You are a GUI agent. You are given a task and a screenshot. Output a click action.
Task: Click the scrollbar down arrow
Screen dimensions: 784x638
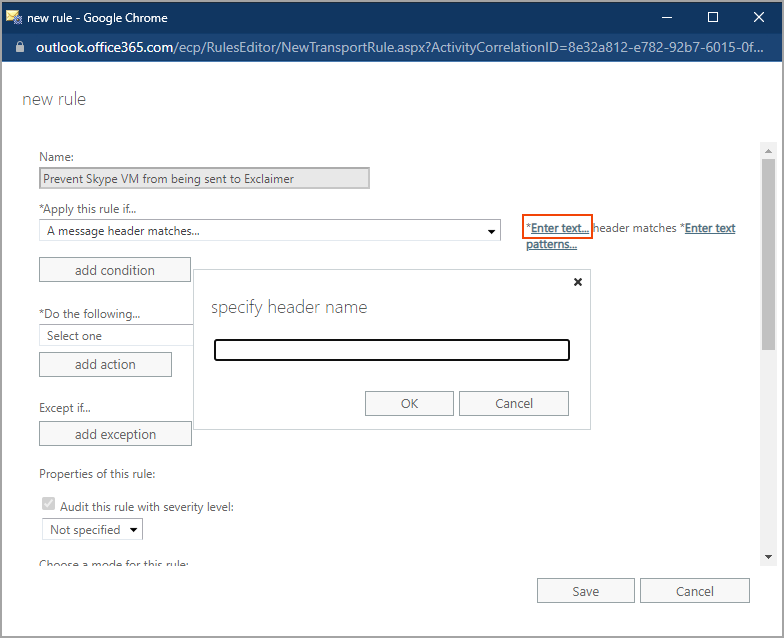pyautogui.click(x=768, y=556)
